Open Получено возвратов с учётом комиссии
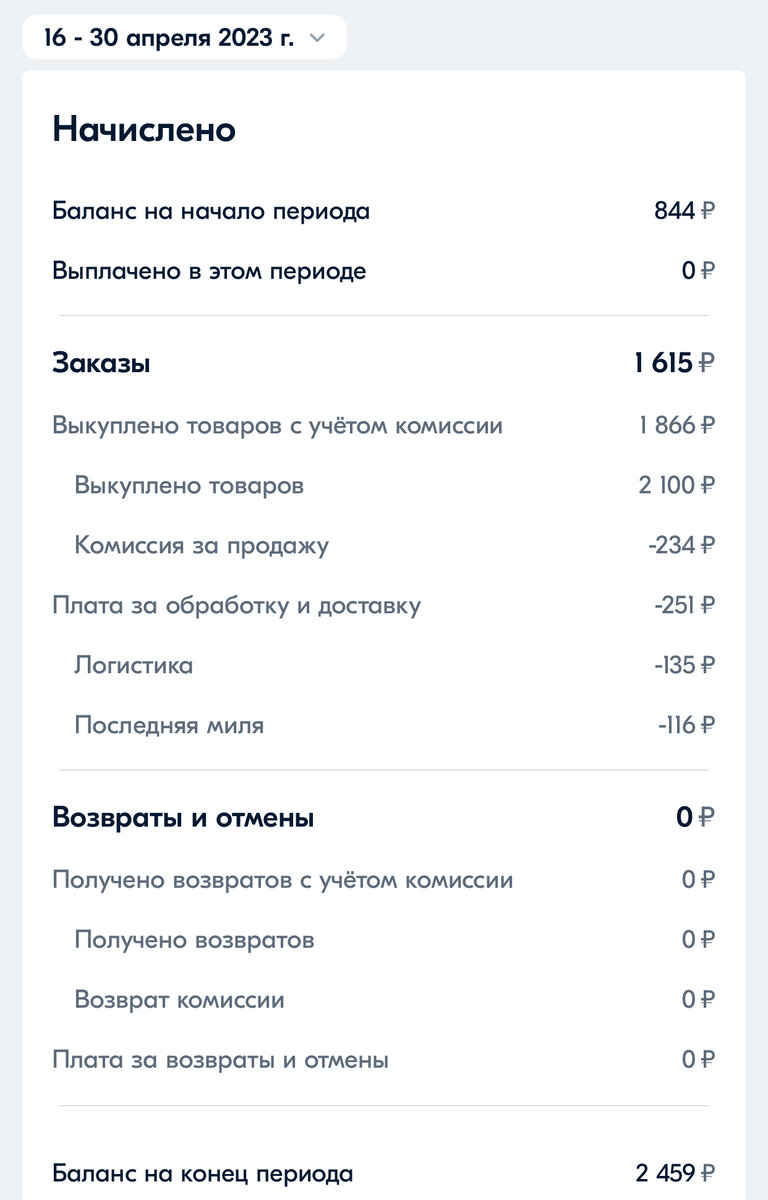The height and width of the screenshot is (1200, 768). point(384,881)
